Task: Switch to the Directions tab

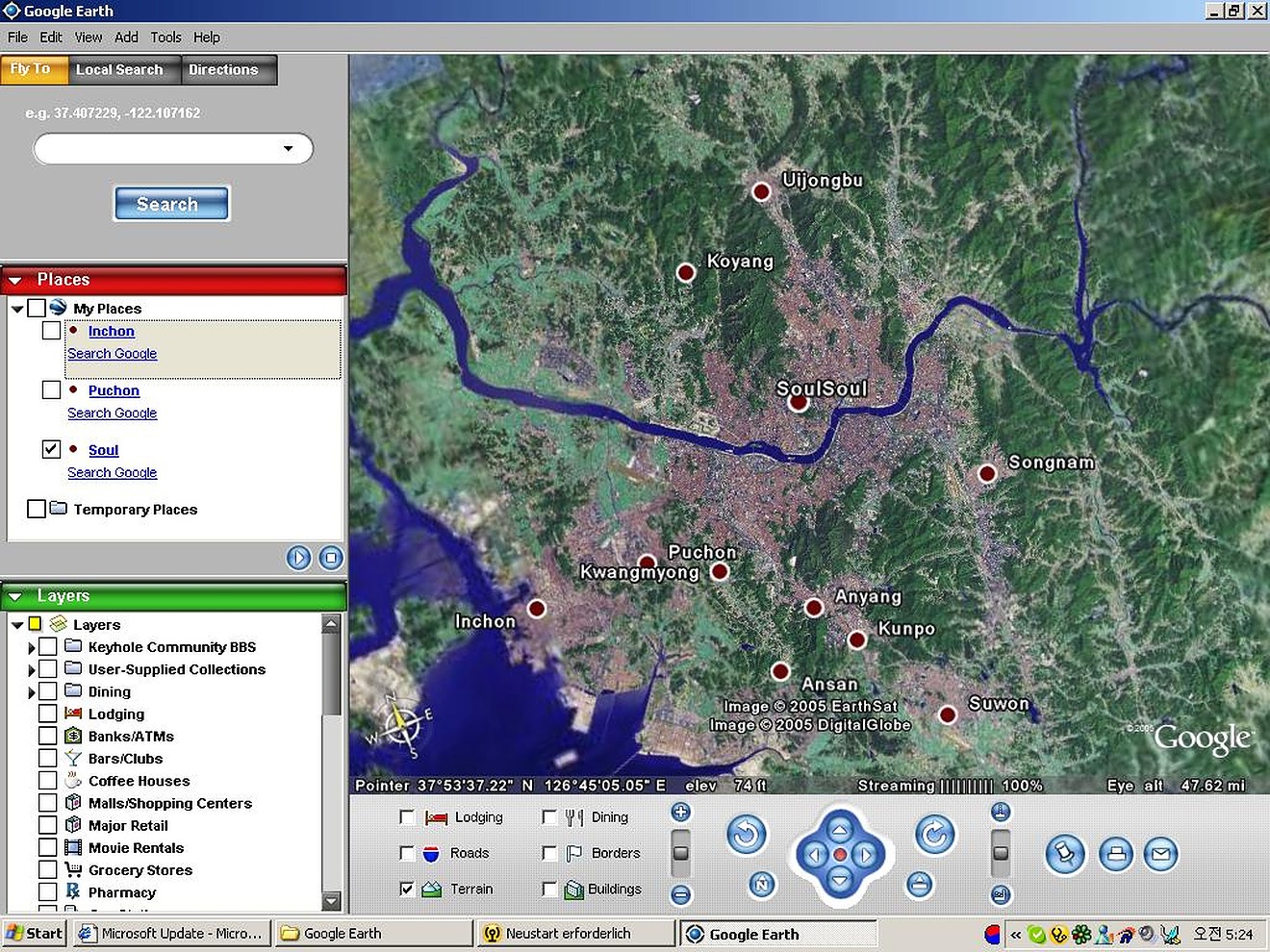Action: [x=228, y=69]
